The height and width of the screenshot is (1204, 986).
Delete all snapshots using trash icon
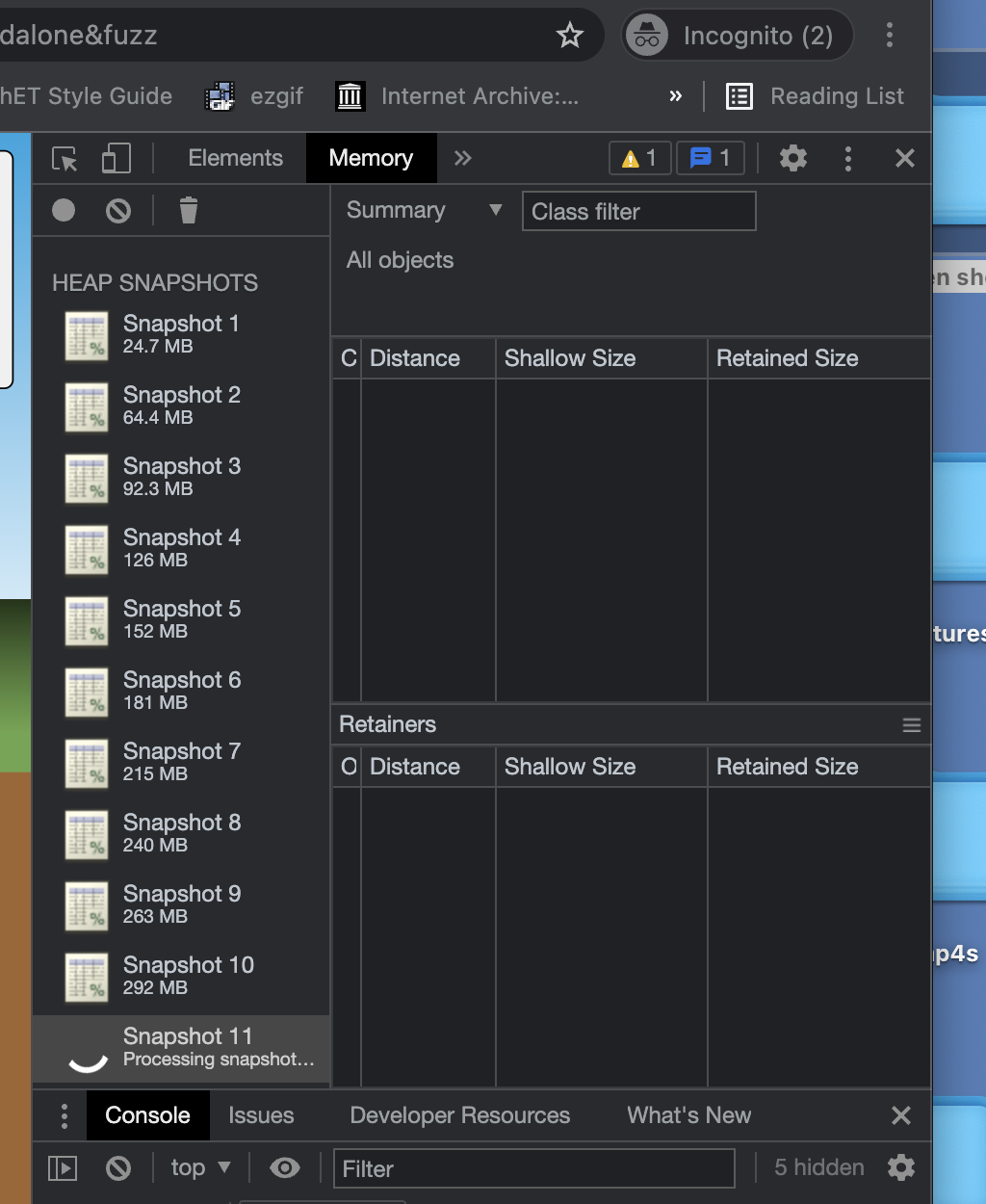(x=187, y=210)
